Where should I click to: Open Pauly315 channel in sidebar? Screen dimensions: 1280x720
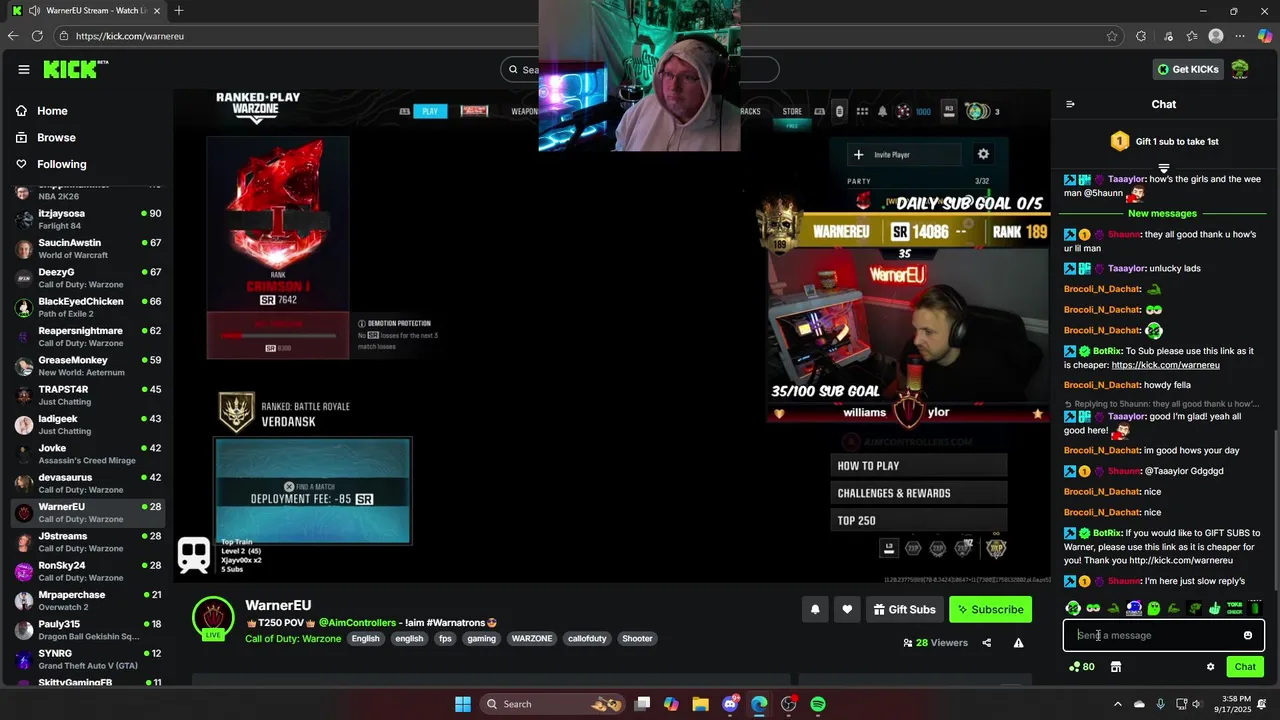(x=88, y=630)
